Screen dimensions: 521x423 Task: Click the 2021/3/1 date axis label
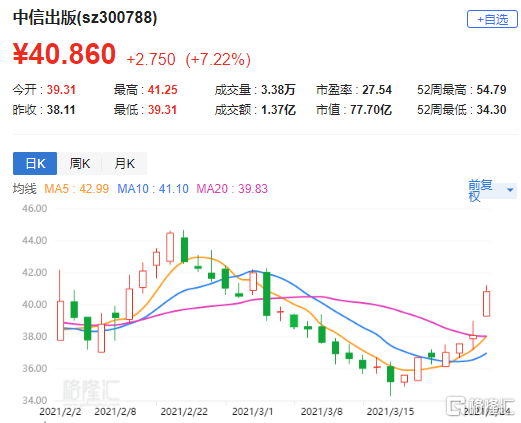click(253, 412)
